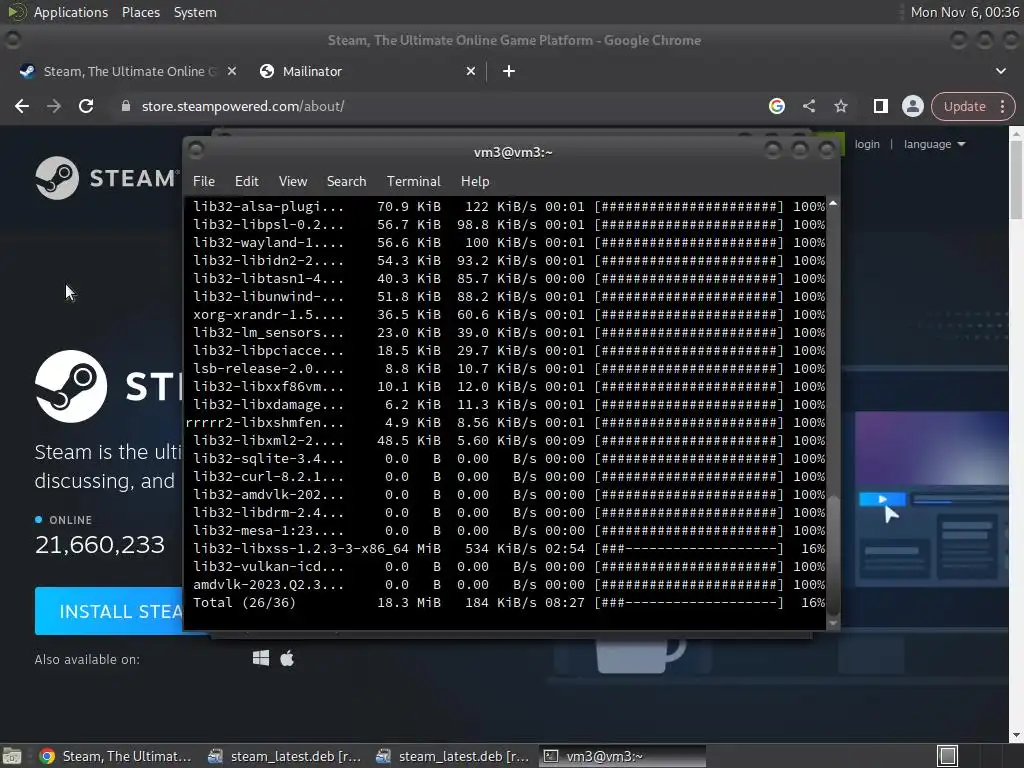1024x768 pixels.
Task: Expand the tab search chevron
Action: click(1000, 71)
